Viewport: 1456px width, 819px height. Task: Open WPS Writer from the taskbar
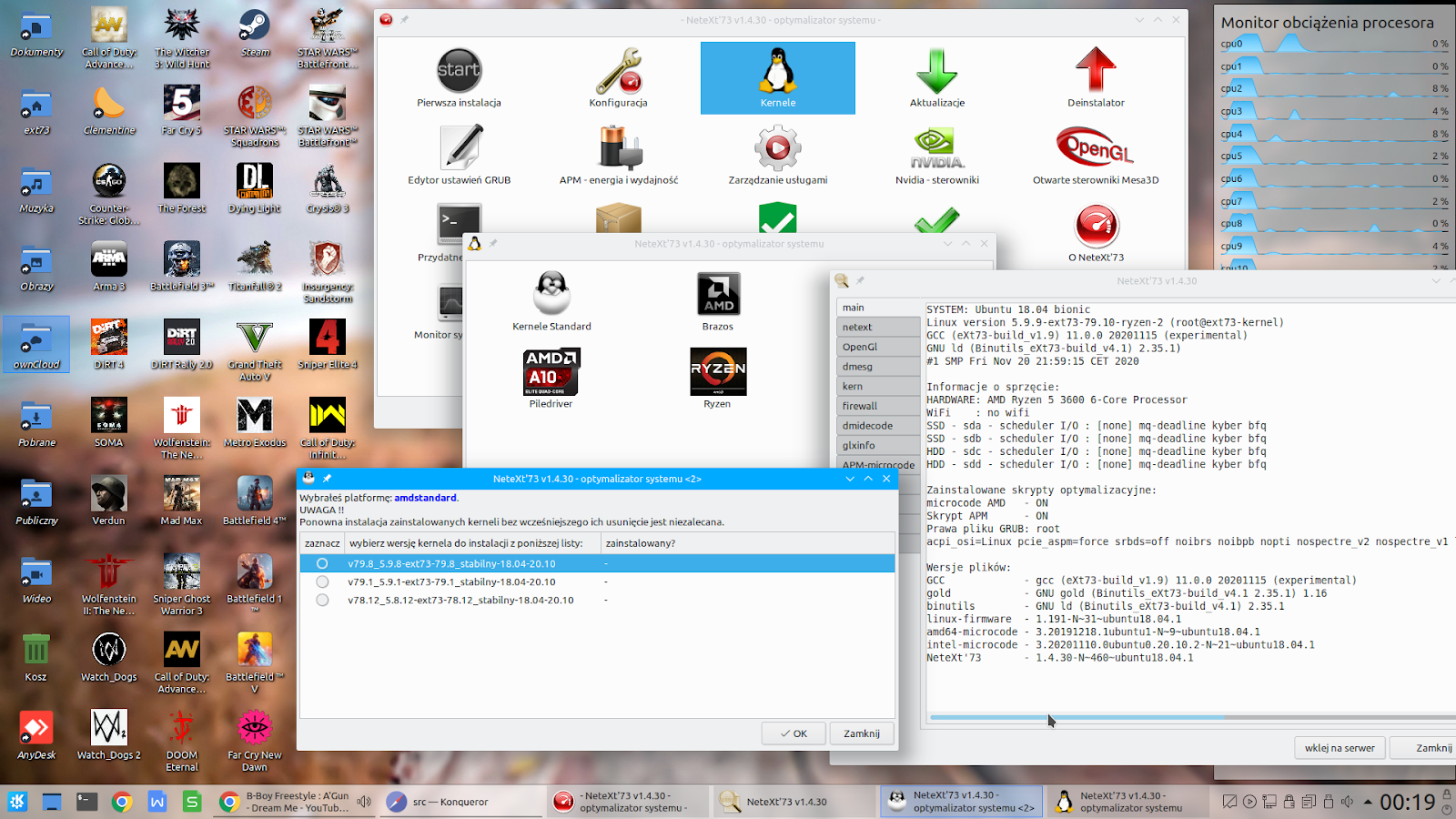click(157, 802)
